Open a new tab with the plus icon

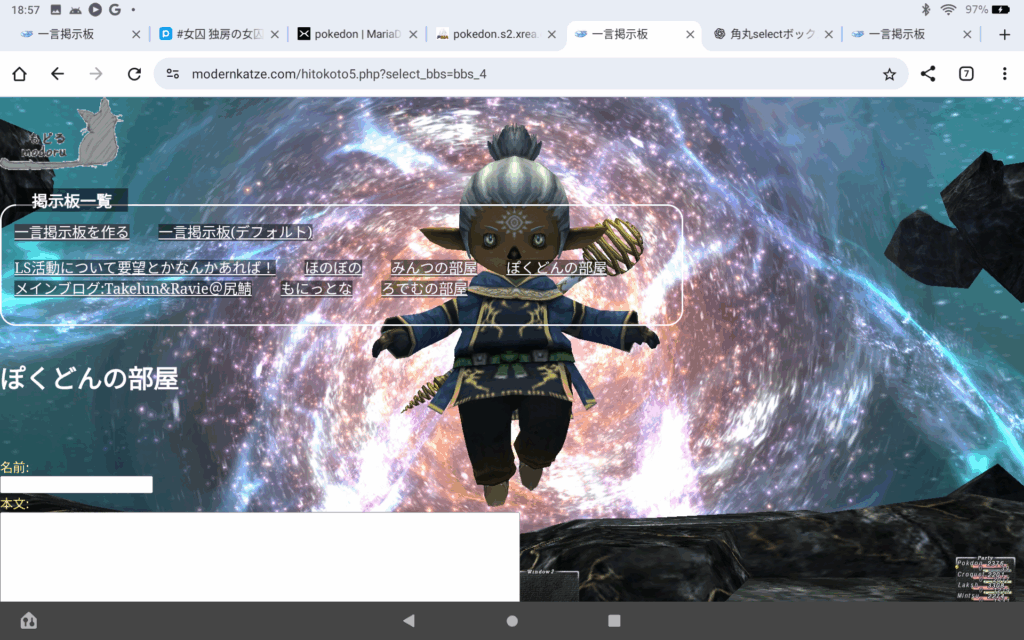tap(1004, 34)
